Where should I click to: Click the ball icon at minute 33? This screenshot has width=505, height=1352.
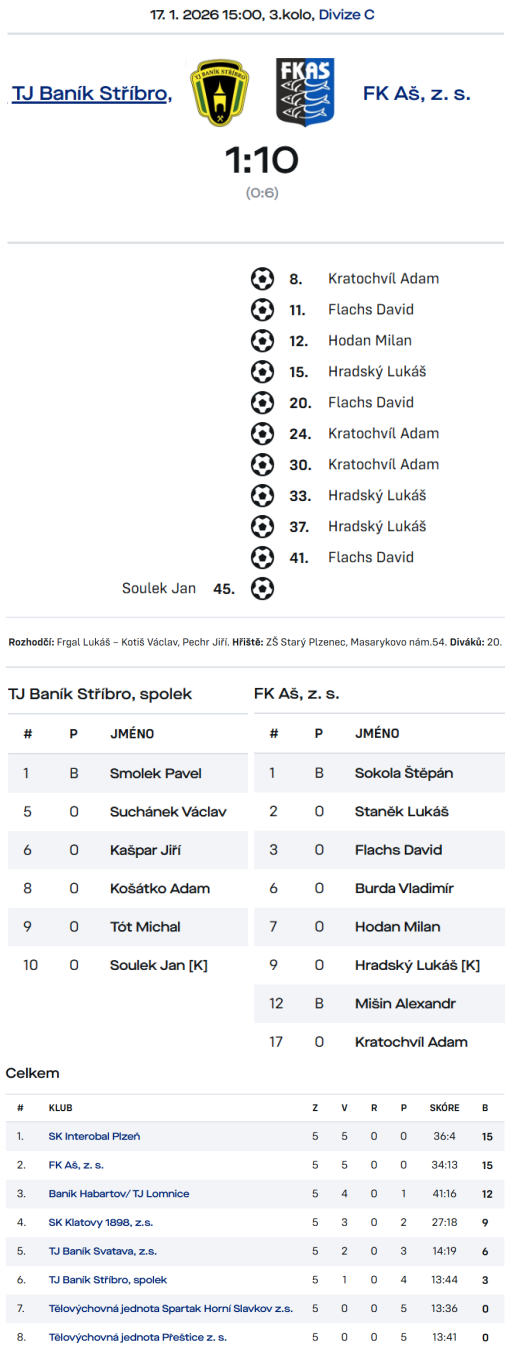point(262,496)
